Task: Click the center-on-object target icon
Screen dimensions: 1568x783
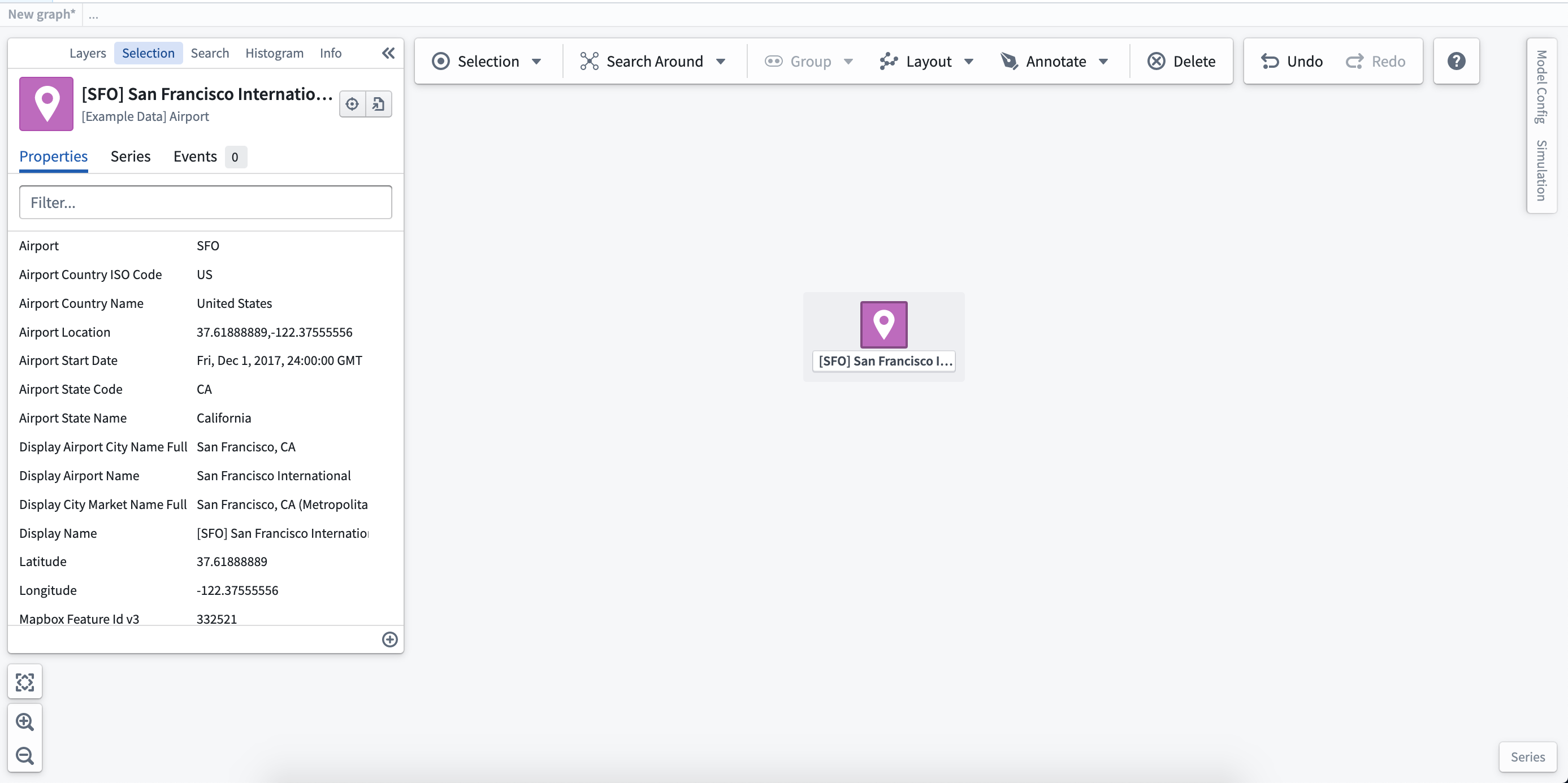Action: tap(353, 104)
